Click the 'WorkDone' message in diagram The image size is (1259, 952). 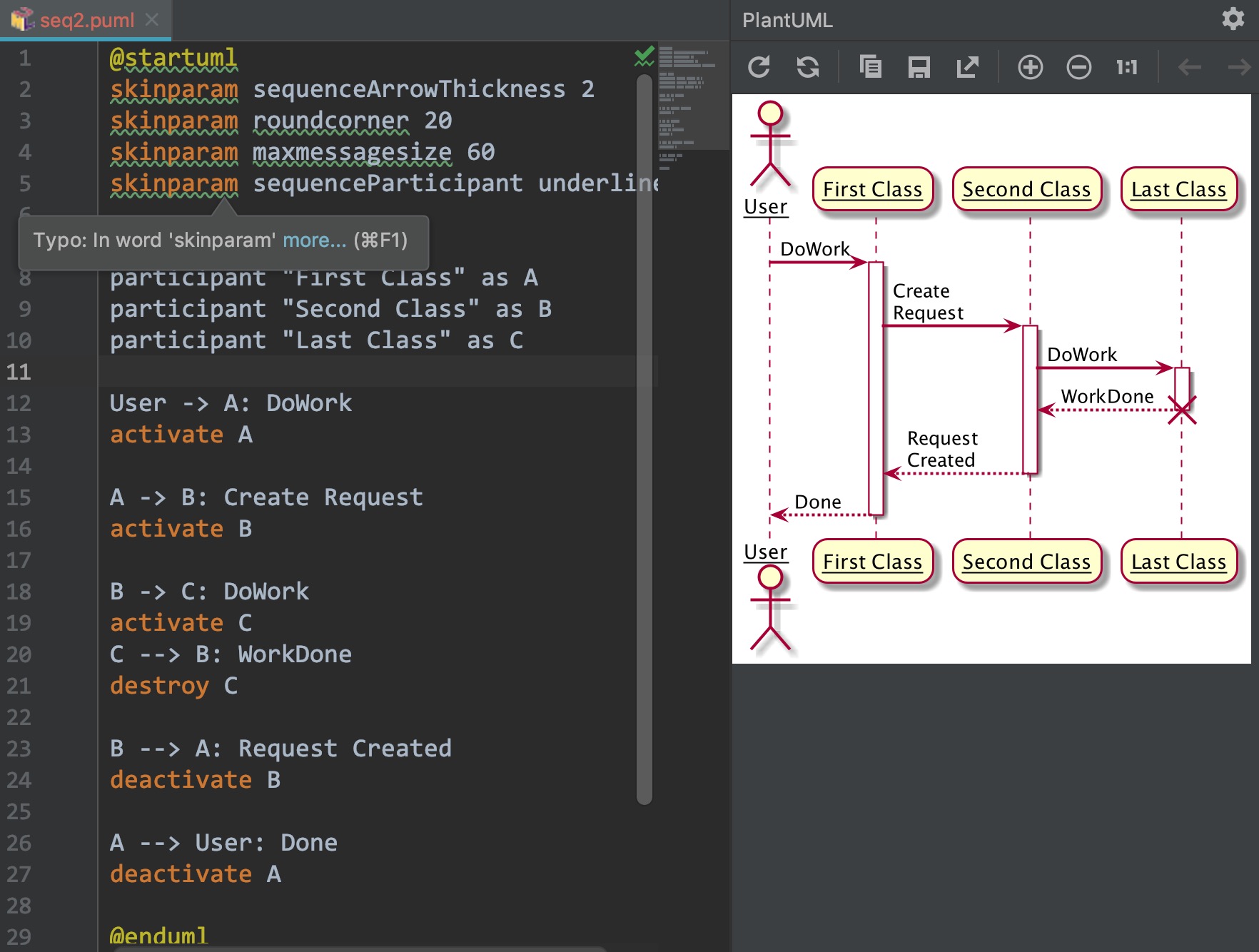(1107, 396)
